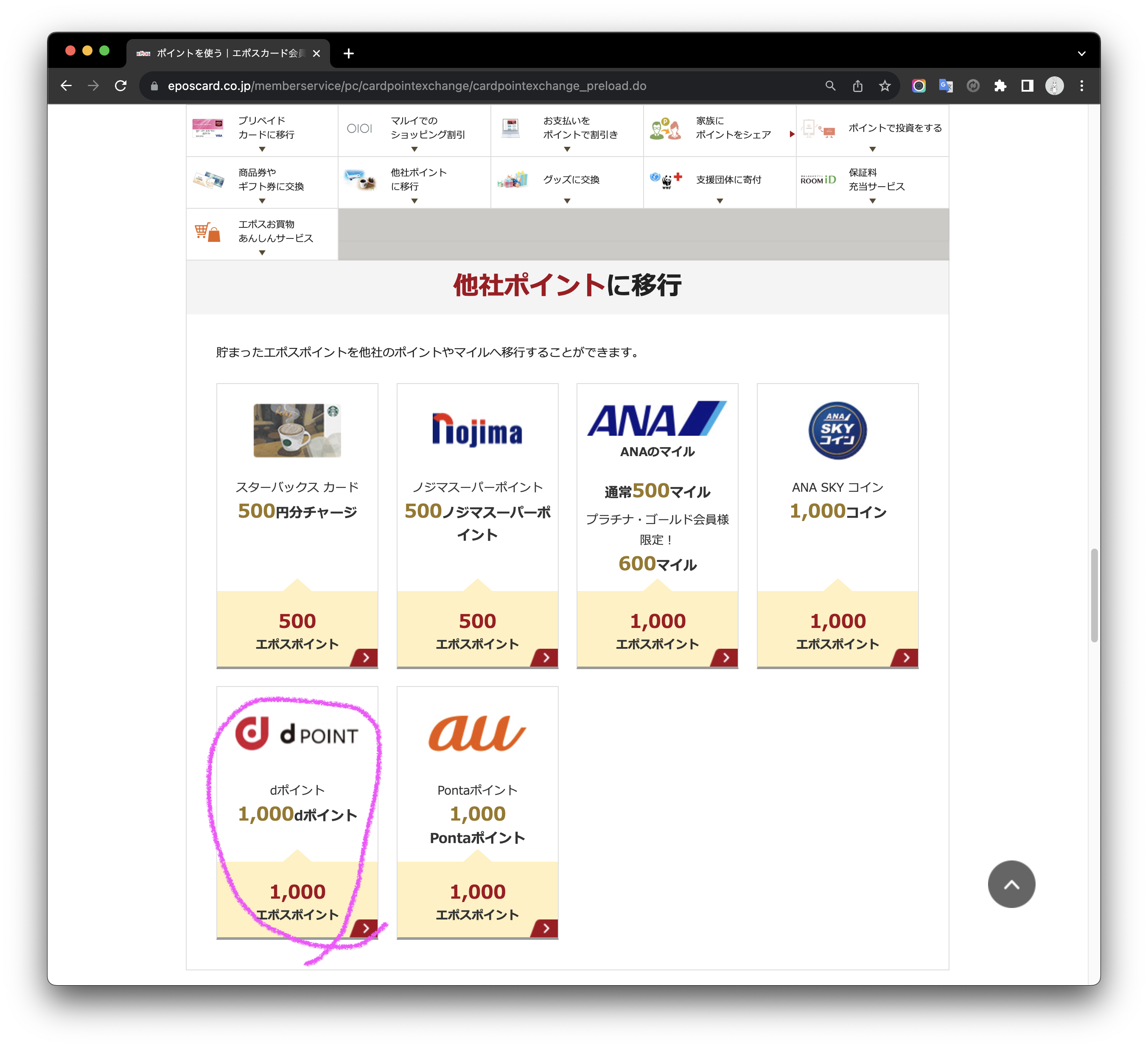The height and width of the screenshot is (1048, 1148).
Task: Select Nojima 500 エポスポイント exchange button
Action: [x=477, y=630]
